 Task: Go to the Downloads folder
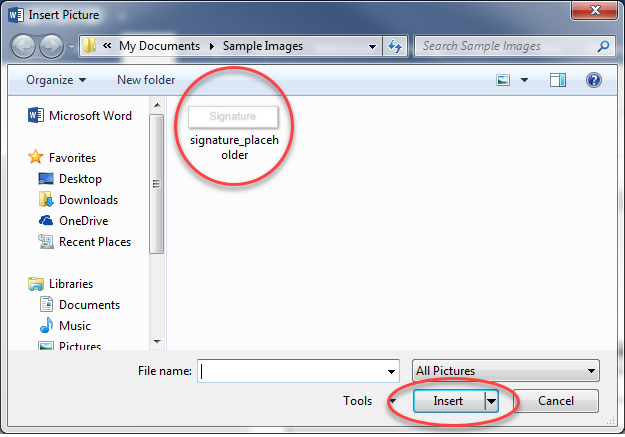pyautogui.click(x=88, y=200)
